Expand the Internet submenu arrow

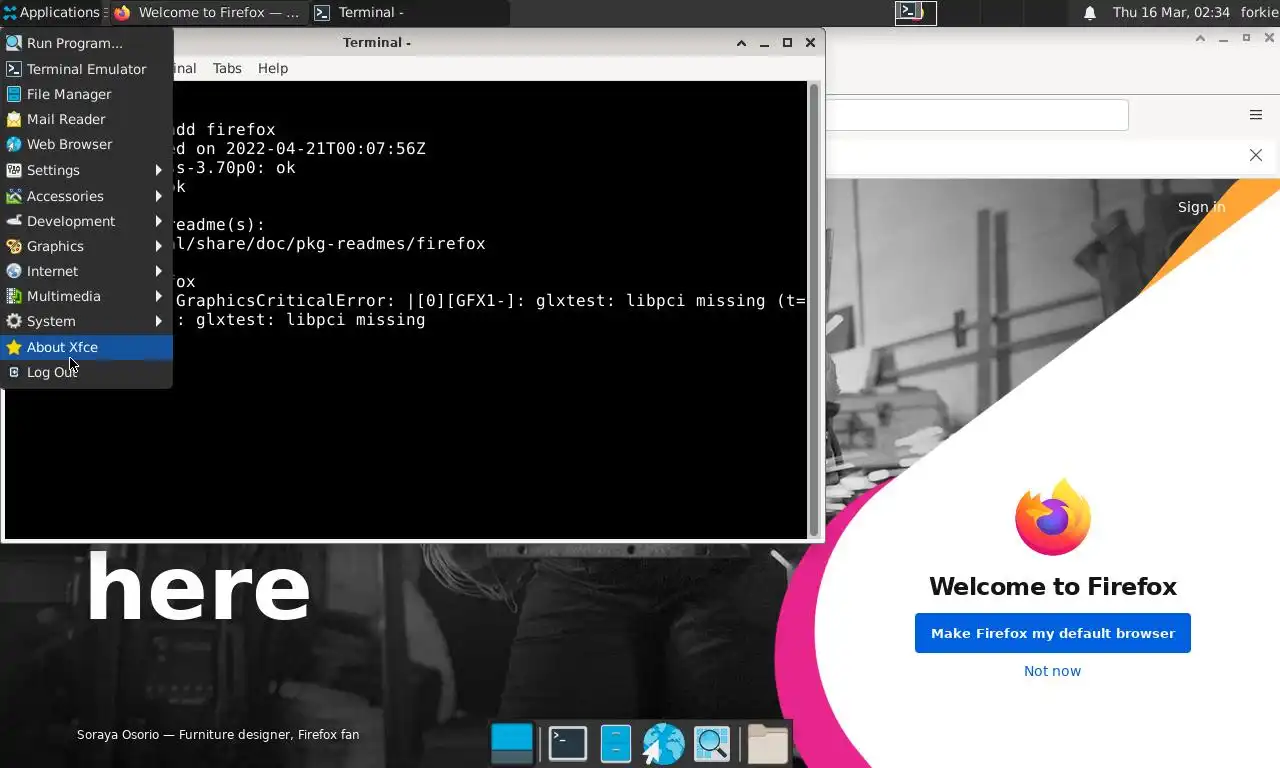pos(158,271)
